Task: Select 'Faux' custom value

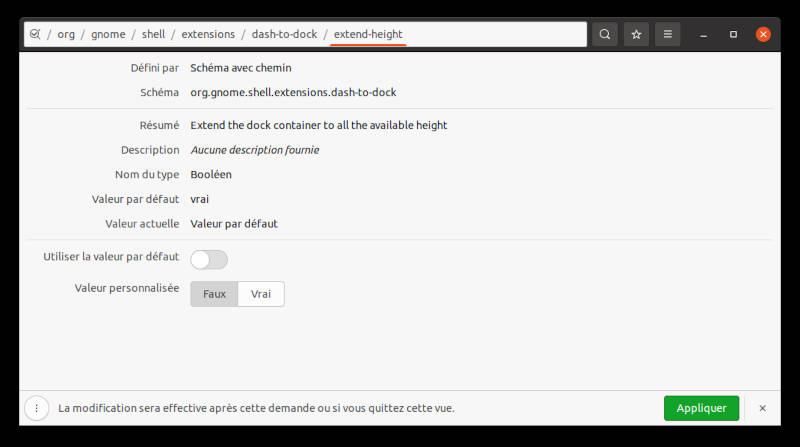Action: click(x=214, y=294)
